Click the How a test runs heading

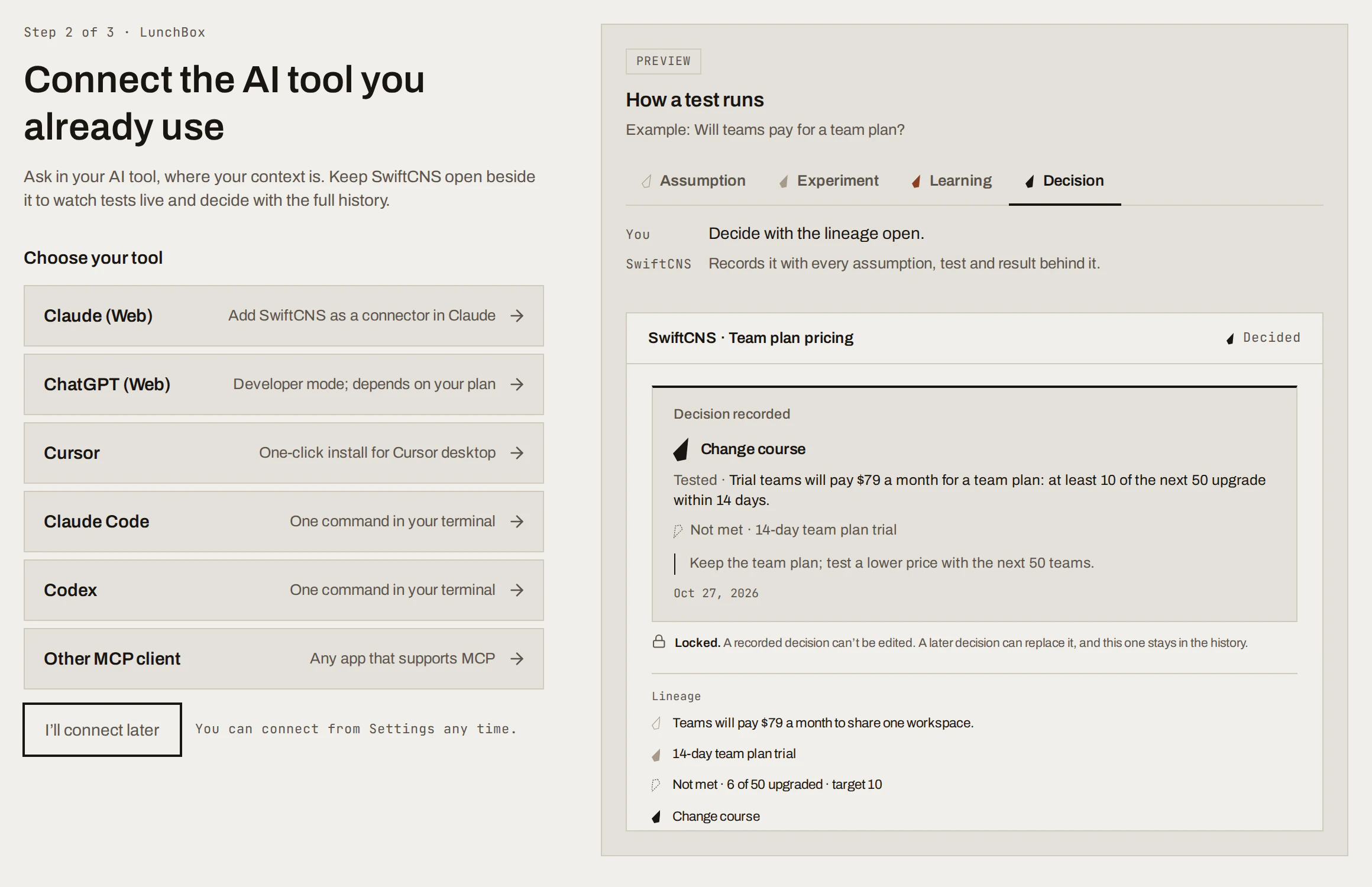695,100
